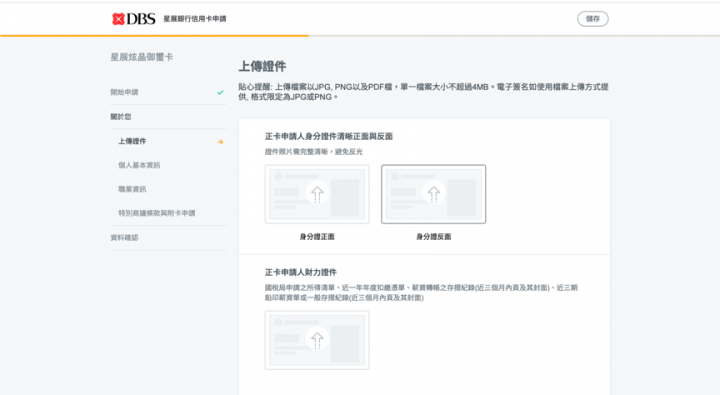Upload the ID back image 身分證反面
720x395 pixels.
point(433,194)
